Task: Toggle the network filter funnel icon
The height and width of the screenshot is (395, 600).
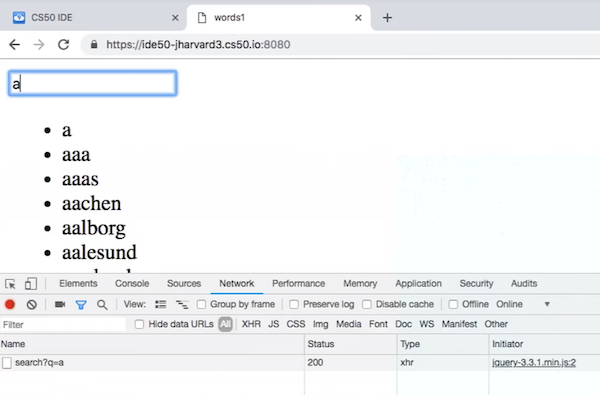Action: coord(81,305)
